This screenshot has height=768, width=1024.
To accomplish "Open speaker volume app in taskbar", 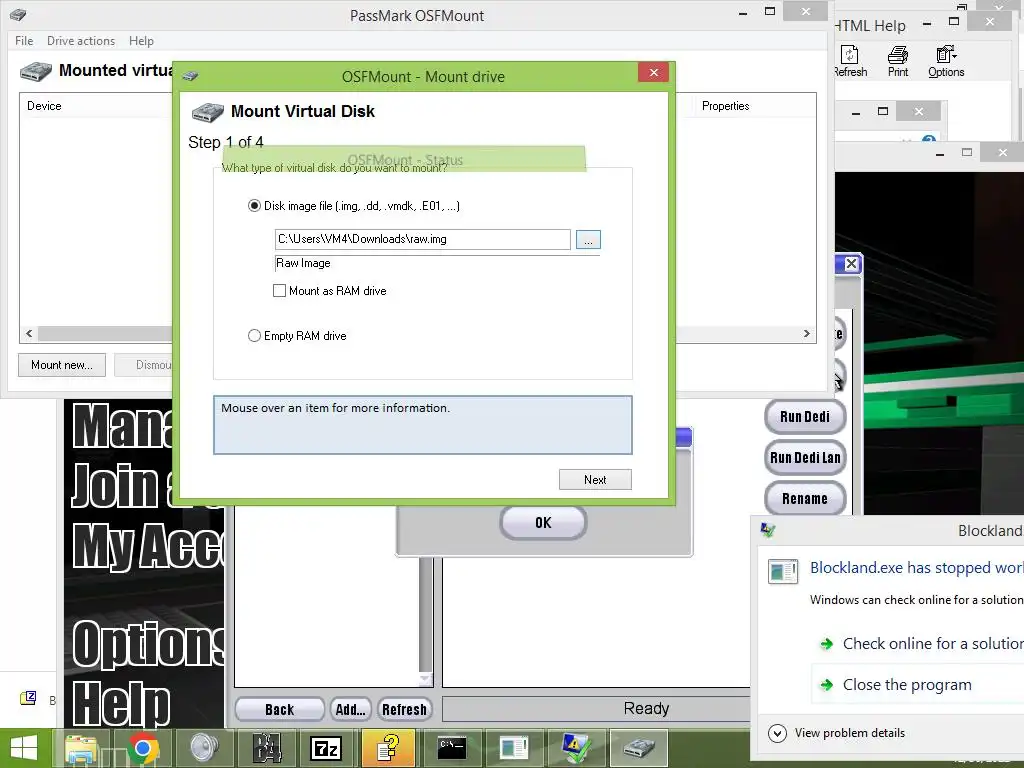I will tap(204, 748).
